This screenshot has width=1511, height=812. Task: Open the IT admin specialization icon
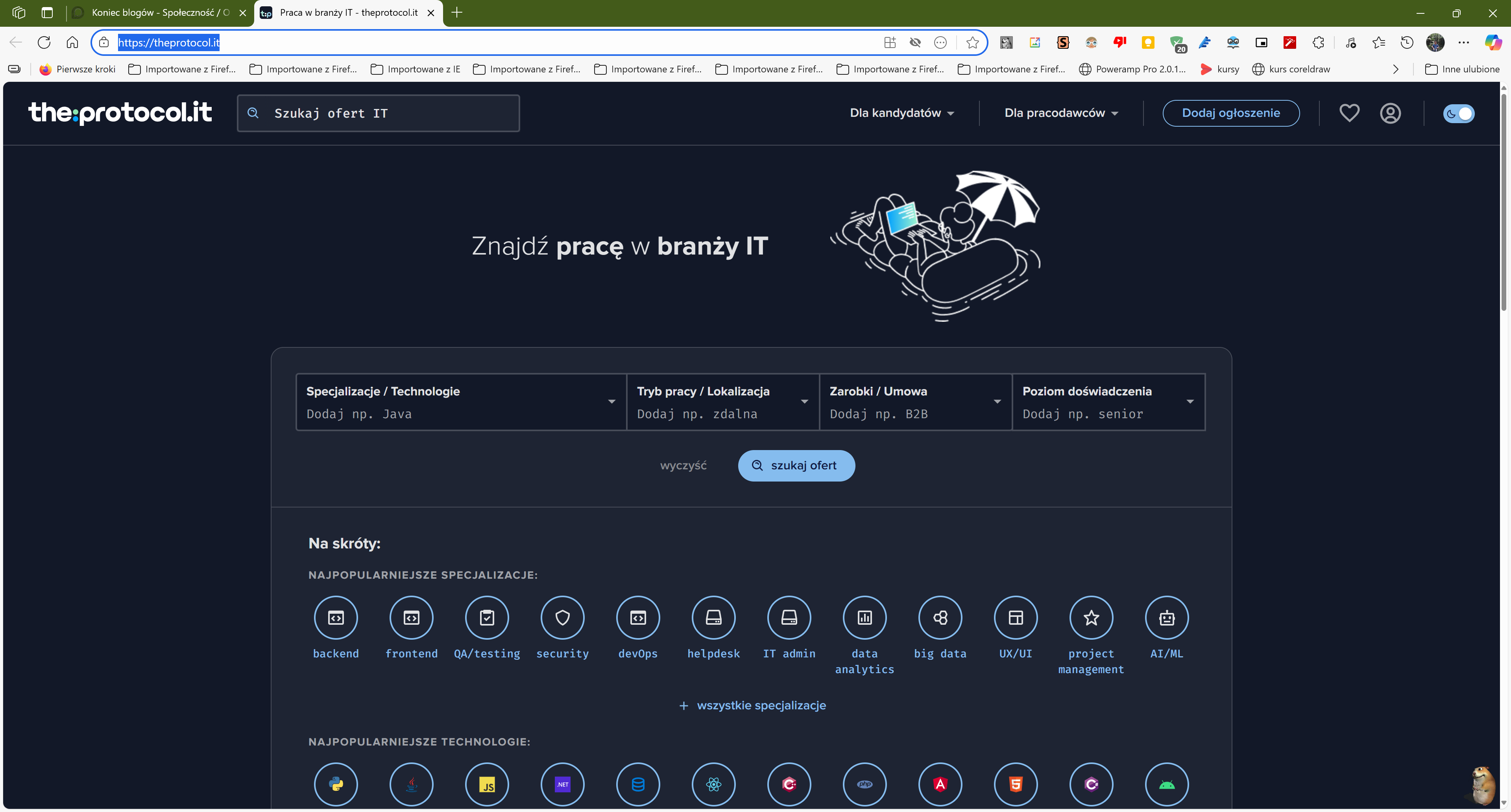click(789, 617)
